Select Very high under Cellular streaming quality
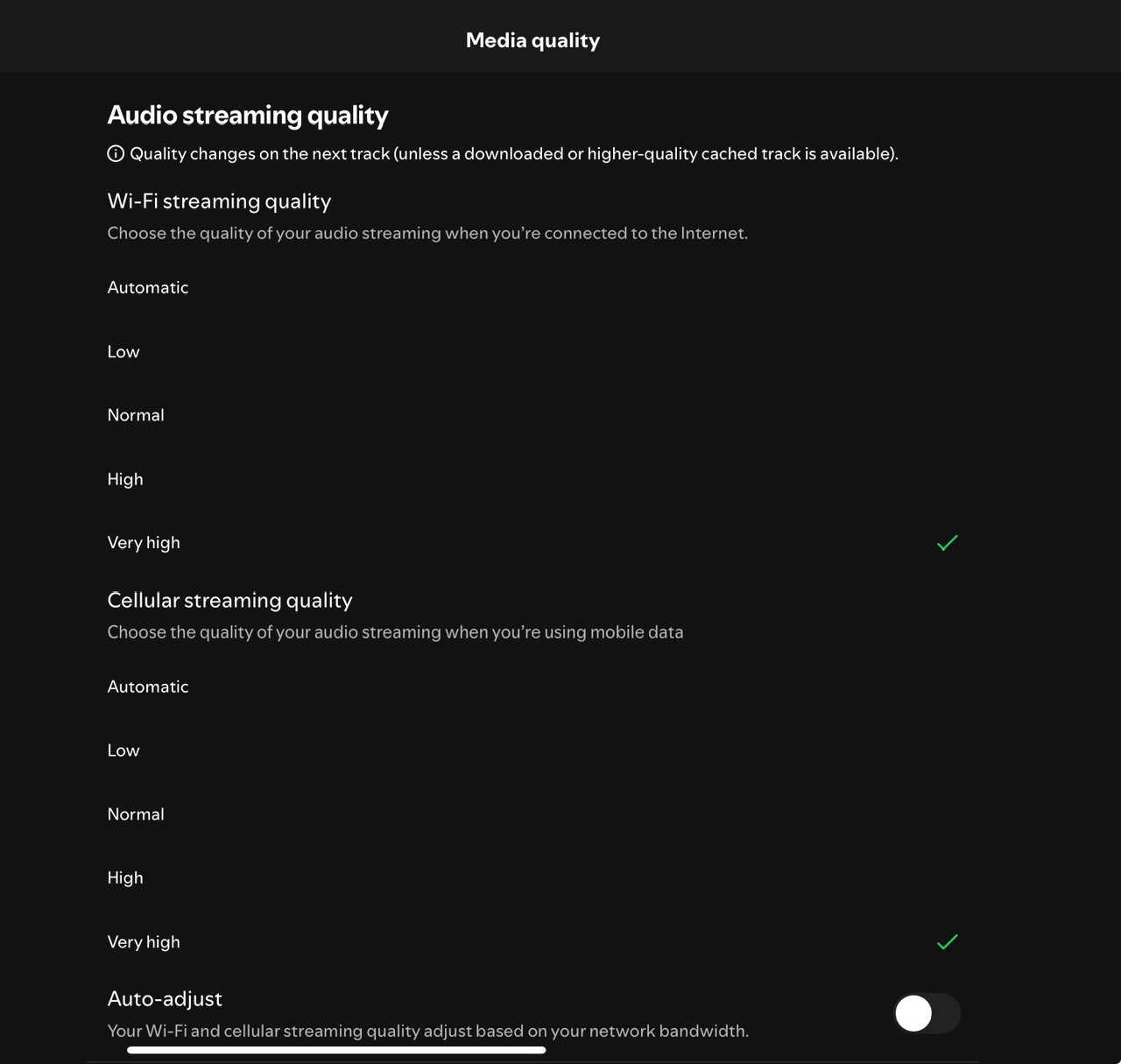This screenshot has height=1064, width=1121. point(144,942)
